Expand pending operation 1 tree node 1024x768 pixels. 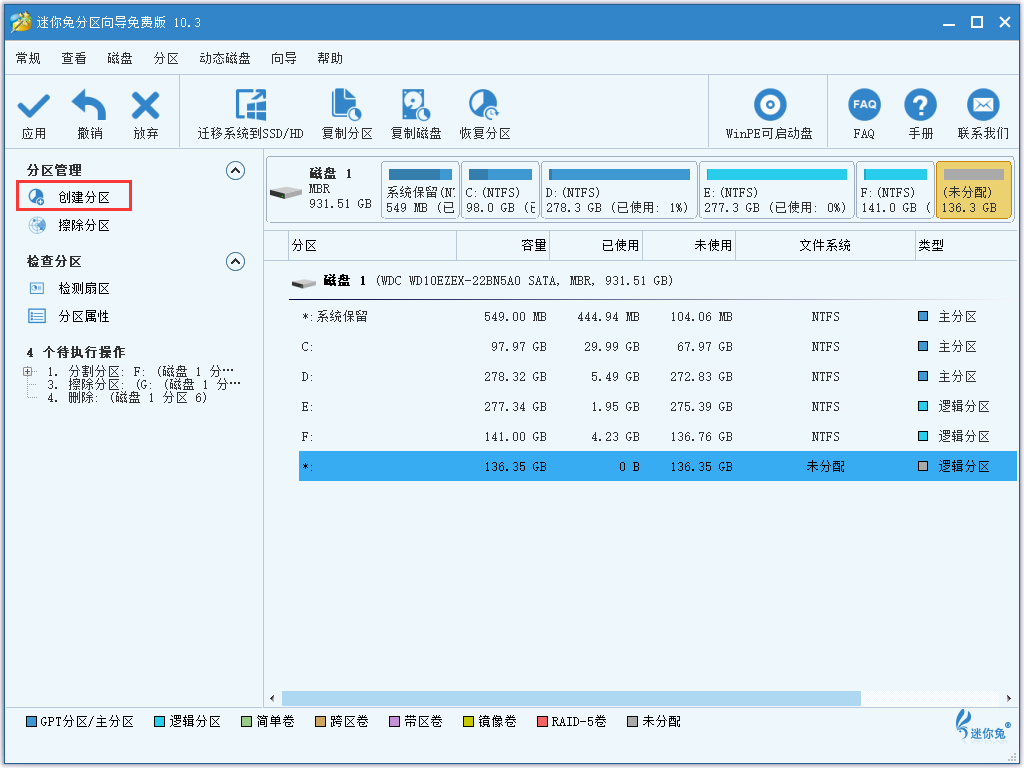coord(27,372)
